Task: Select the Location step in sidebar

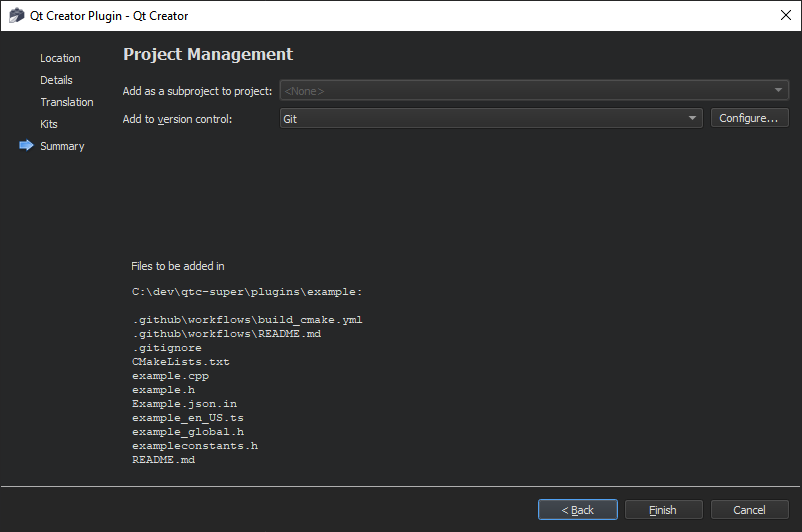Action: pyautogui.click(x=60, y=58)
